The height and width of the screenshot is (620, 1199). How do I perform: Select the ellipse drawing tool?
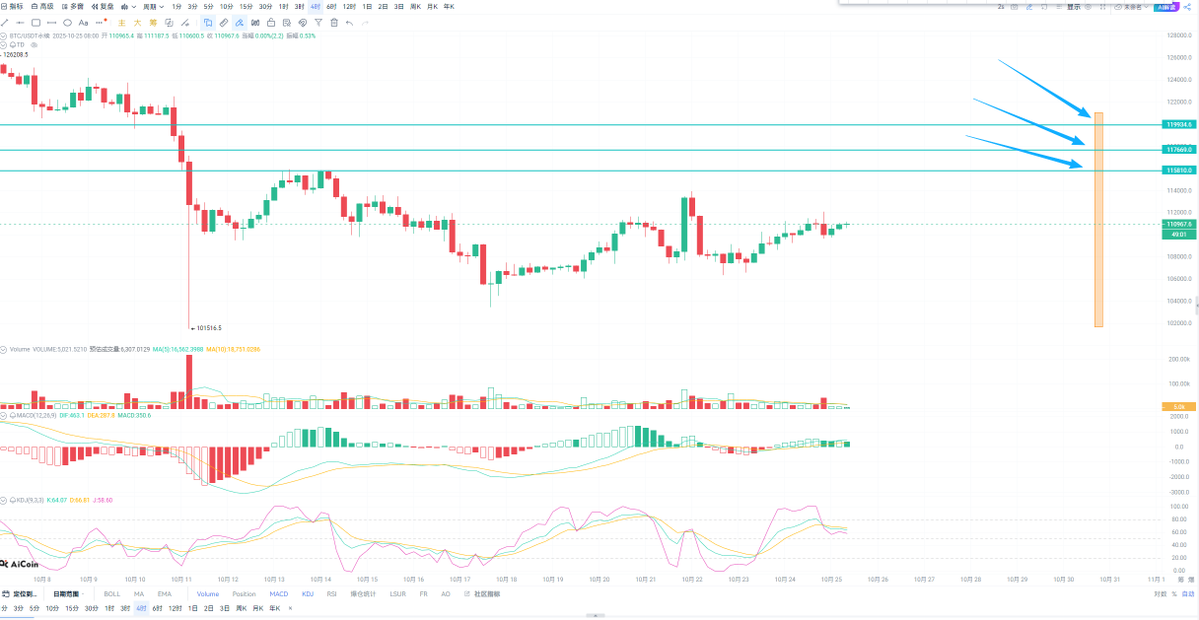coord(67,23)
